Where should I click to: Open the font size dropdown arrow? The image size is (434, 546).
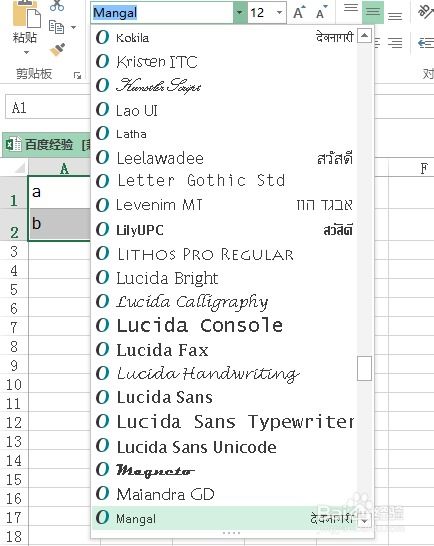point(279,13)
